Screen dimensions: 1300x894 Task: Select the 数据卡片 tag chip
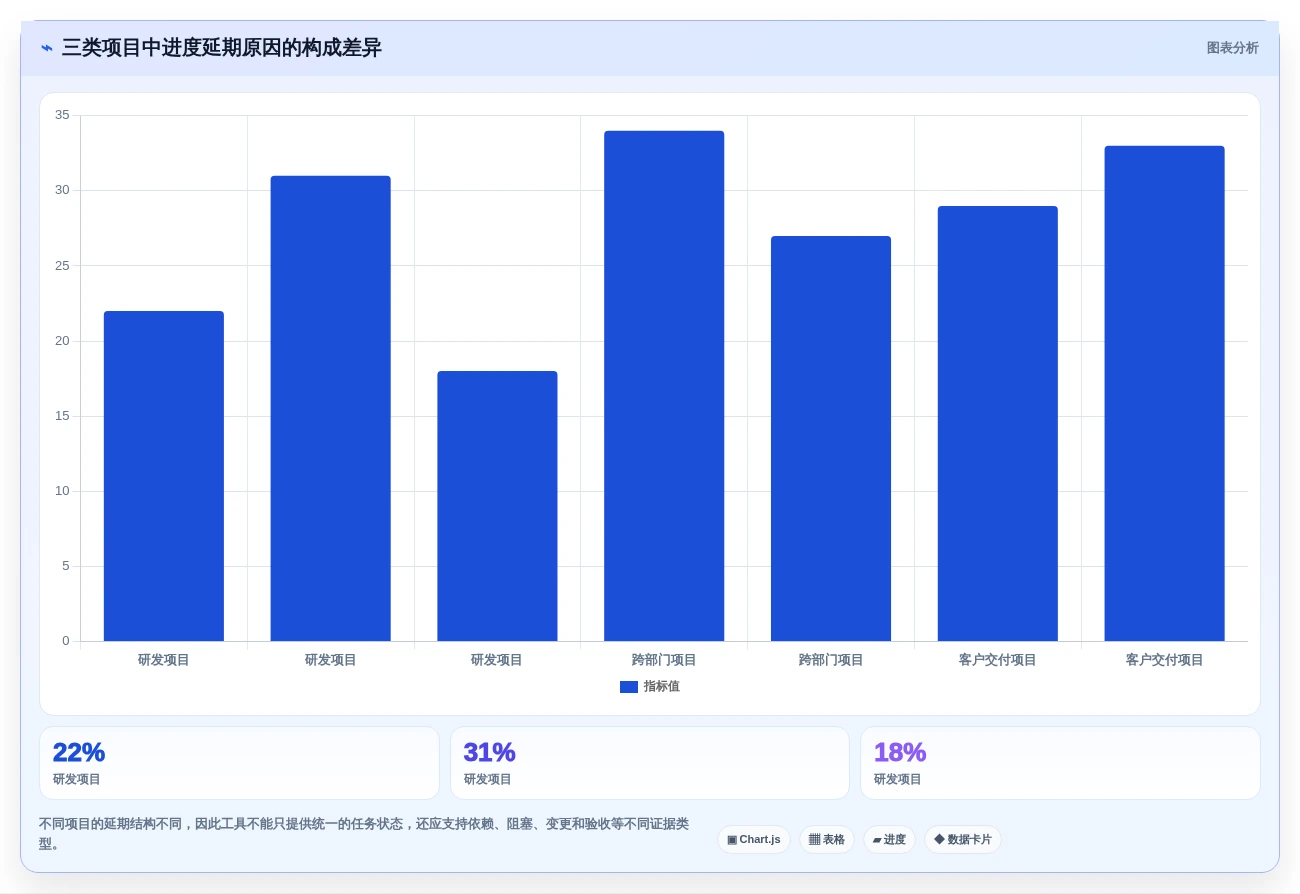(962, 840)
